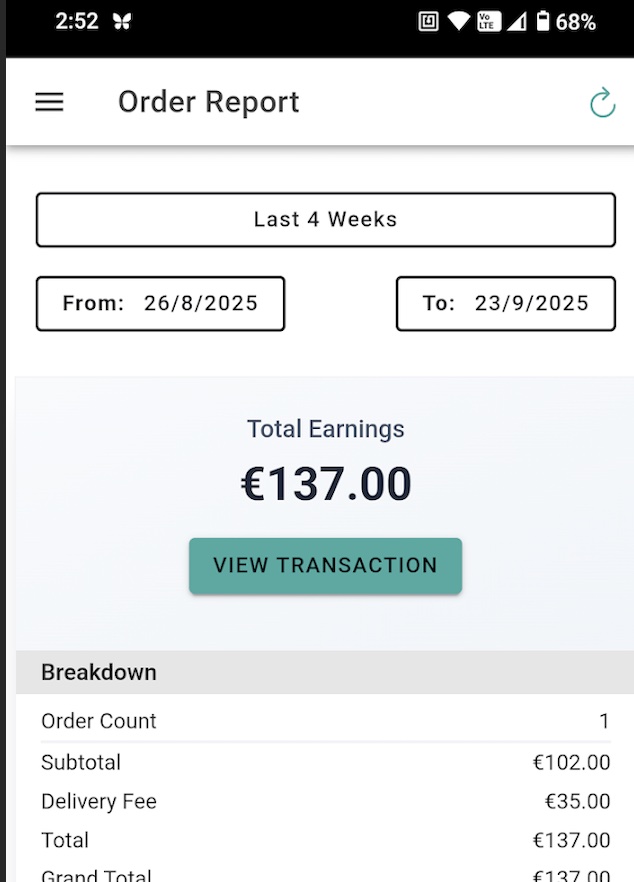Select the Order Count row
Viewport: 634px width, 882px height.
coord(325,721)
